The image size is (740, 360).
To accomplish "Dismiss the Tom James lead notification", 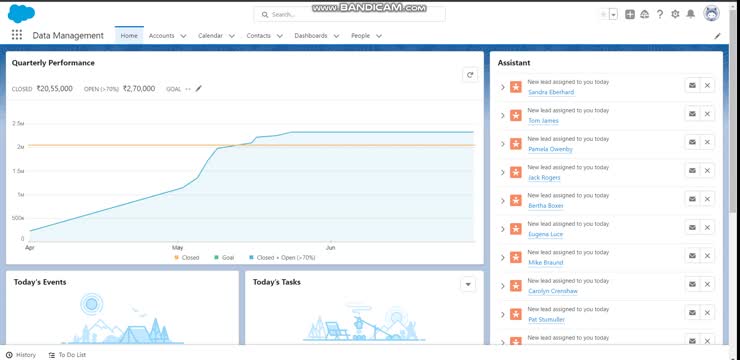I will pos(707,114).
